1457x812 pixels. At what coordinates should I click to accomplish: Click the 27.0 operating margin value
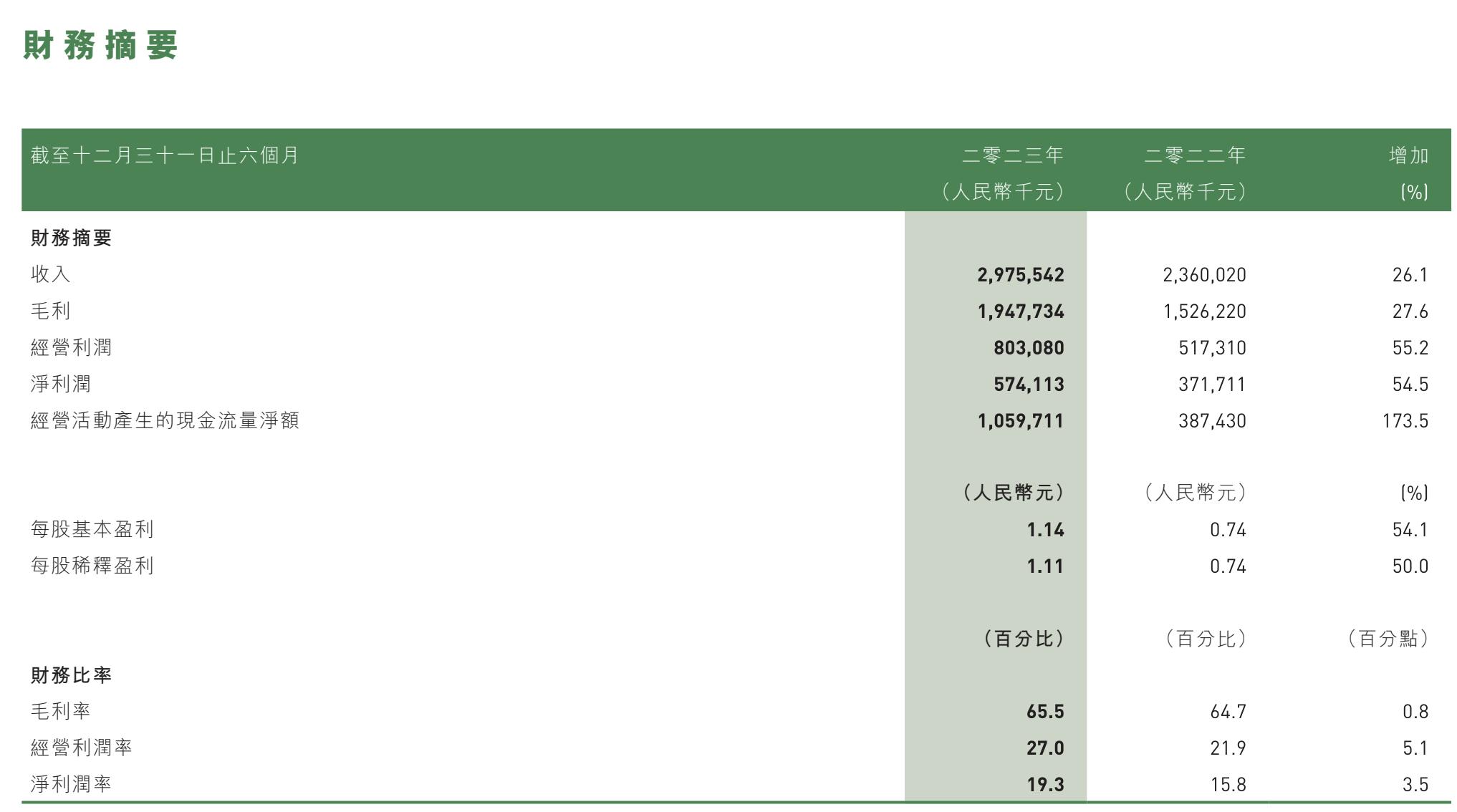pos(1045,748)
